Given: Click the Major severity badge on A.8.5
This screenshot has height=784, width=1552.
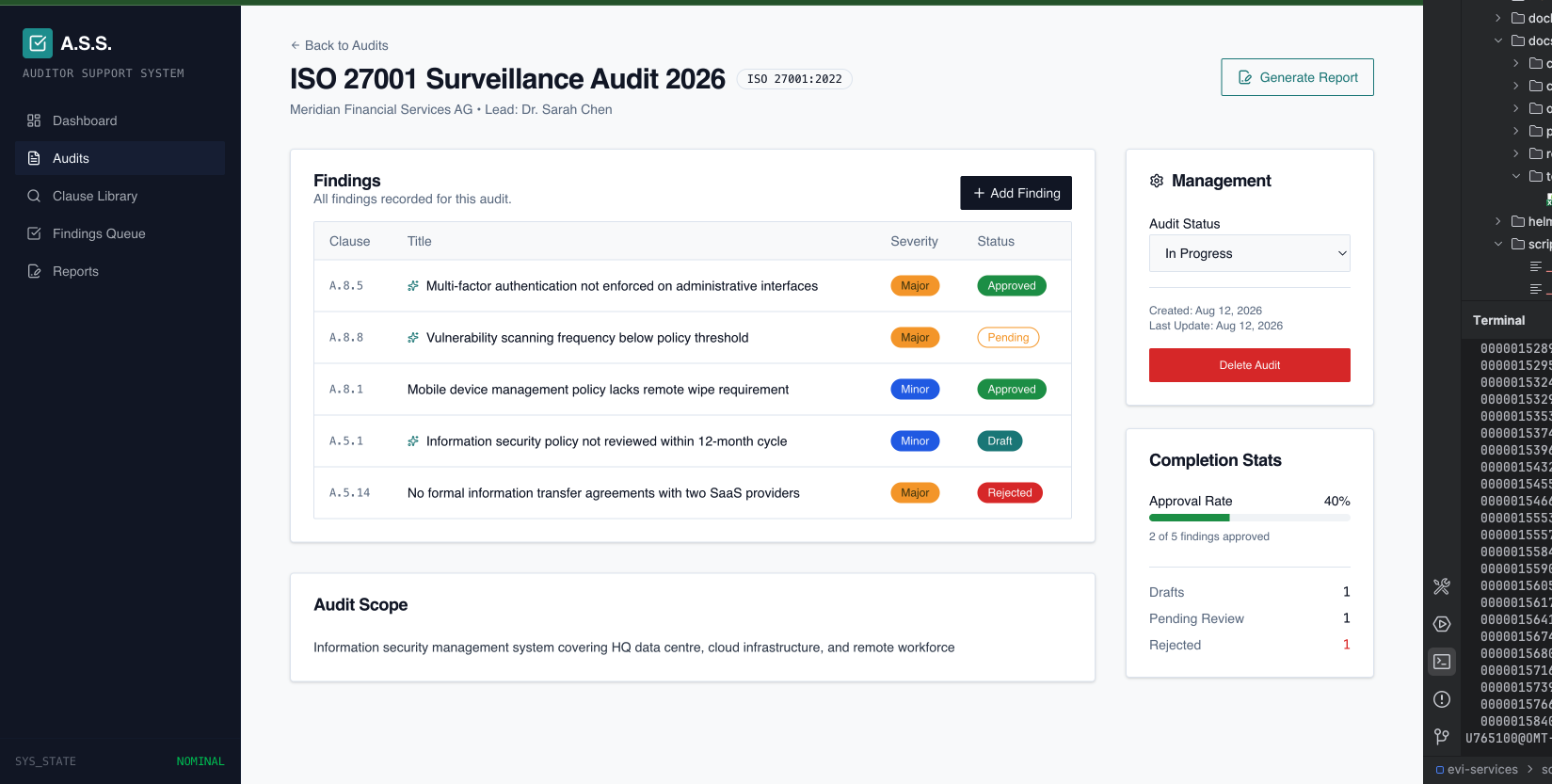Looking at the screenshot, I should tap(915, 286).
